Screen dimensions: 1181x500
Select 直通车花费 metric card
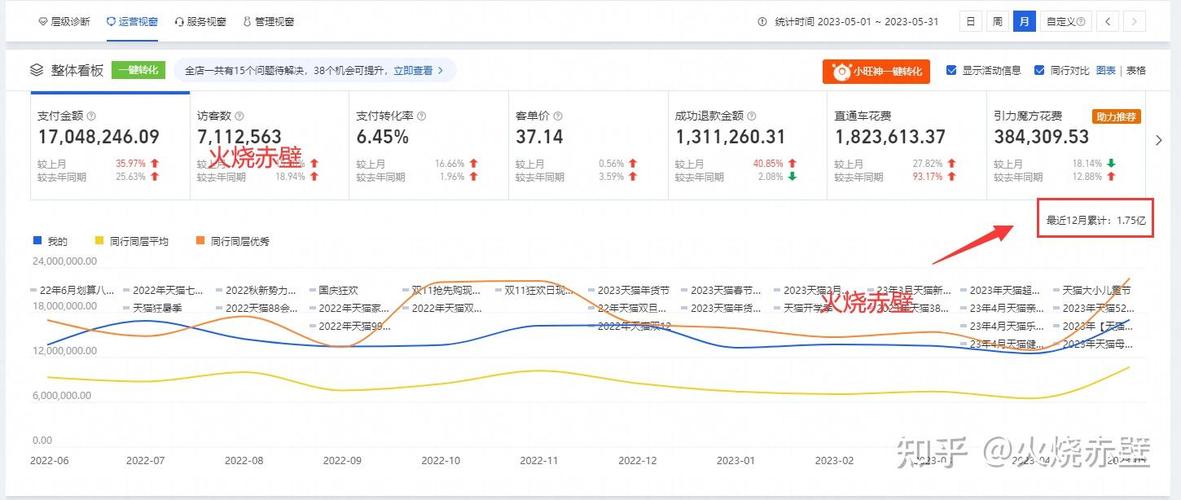(x=907, y=146)
